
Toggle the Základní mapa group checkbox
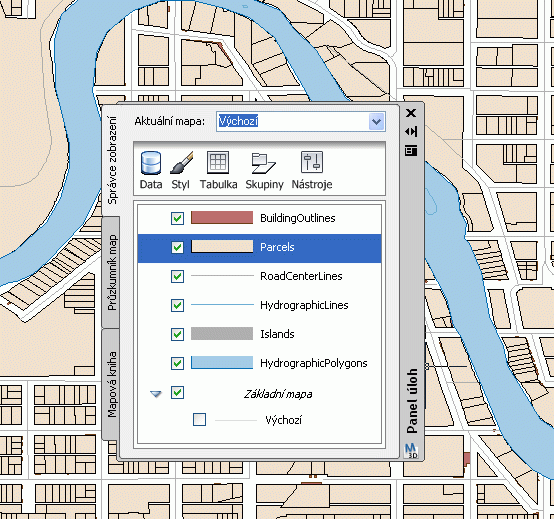point(177,392)
